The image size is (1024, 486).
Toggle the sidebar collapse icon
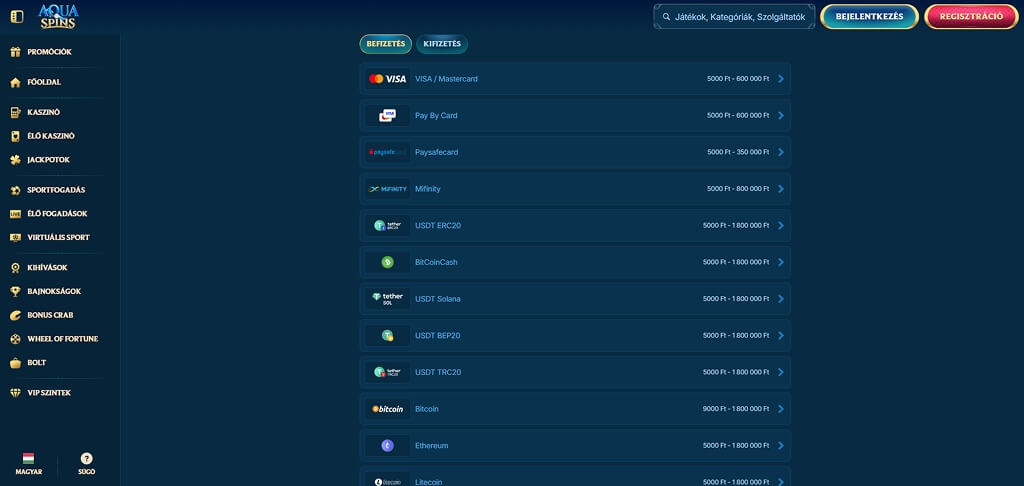point(17,17)
